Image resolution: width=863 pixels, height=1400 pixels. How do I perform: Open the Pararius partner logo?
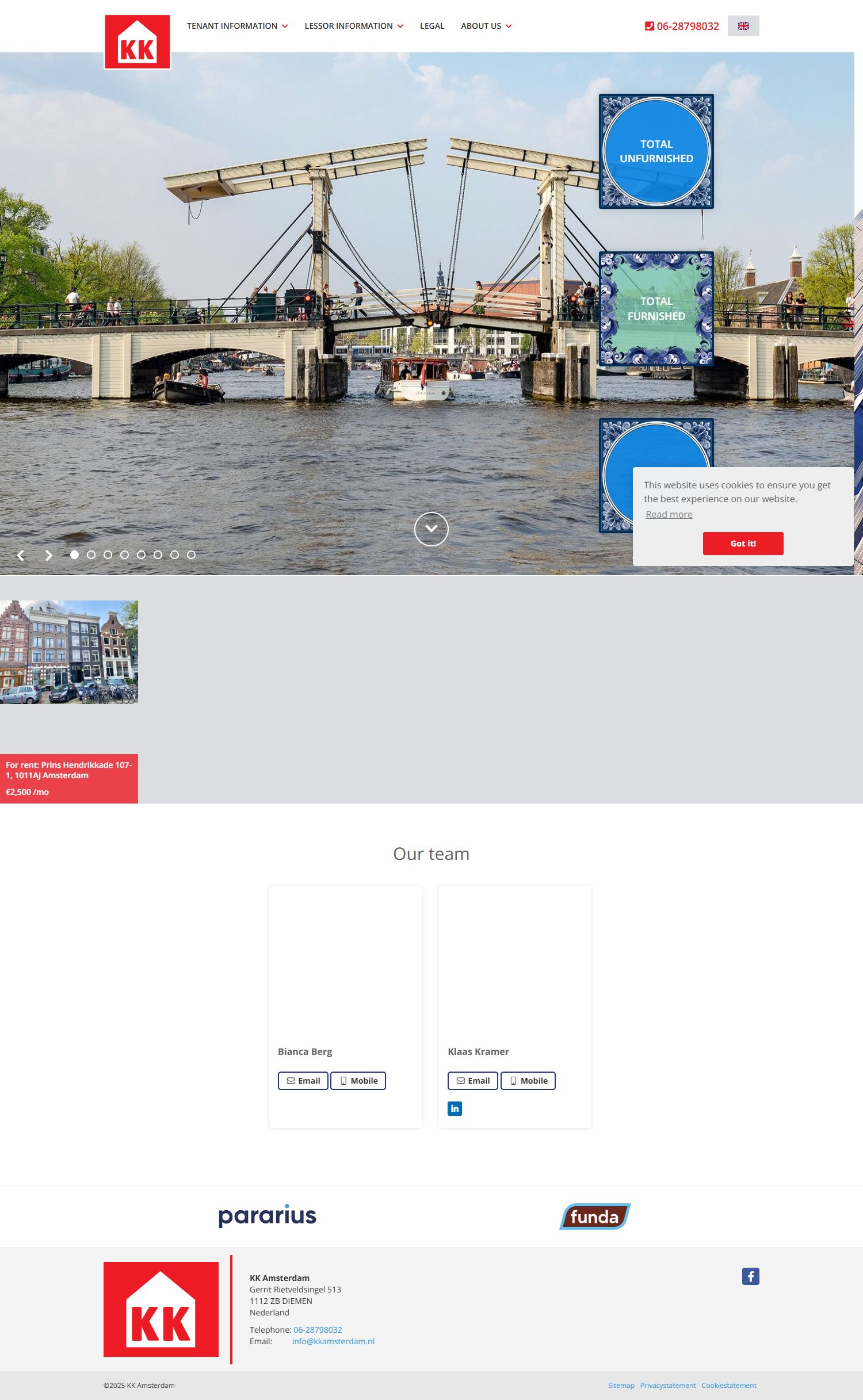click(x=268, y=1215)
